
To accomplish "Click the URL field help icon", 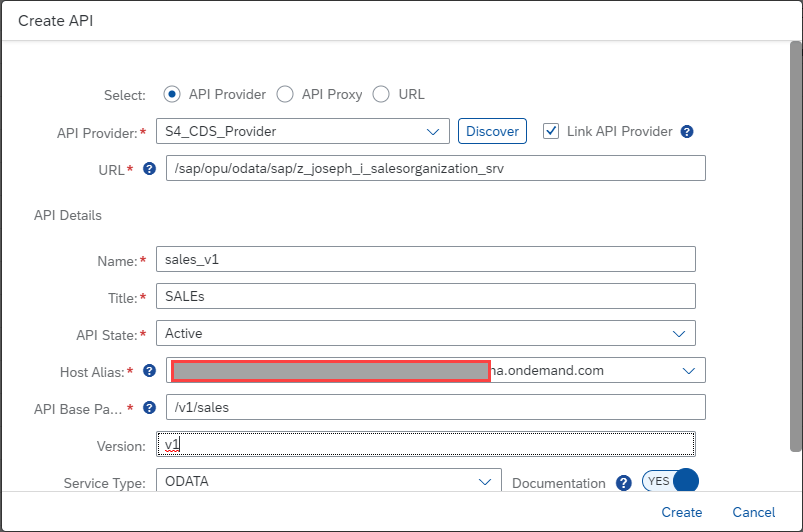I will (x=150, y=169).
